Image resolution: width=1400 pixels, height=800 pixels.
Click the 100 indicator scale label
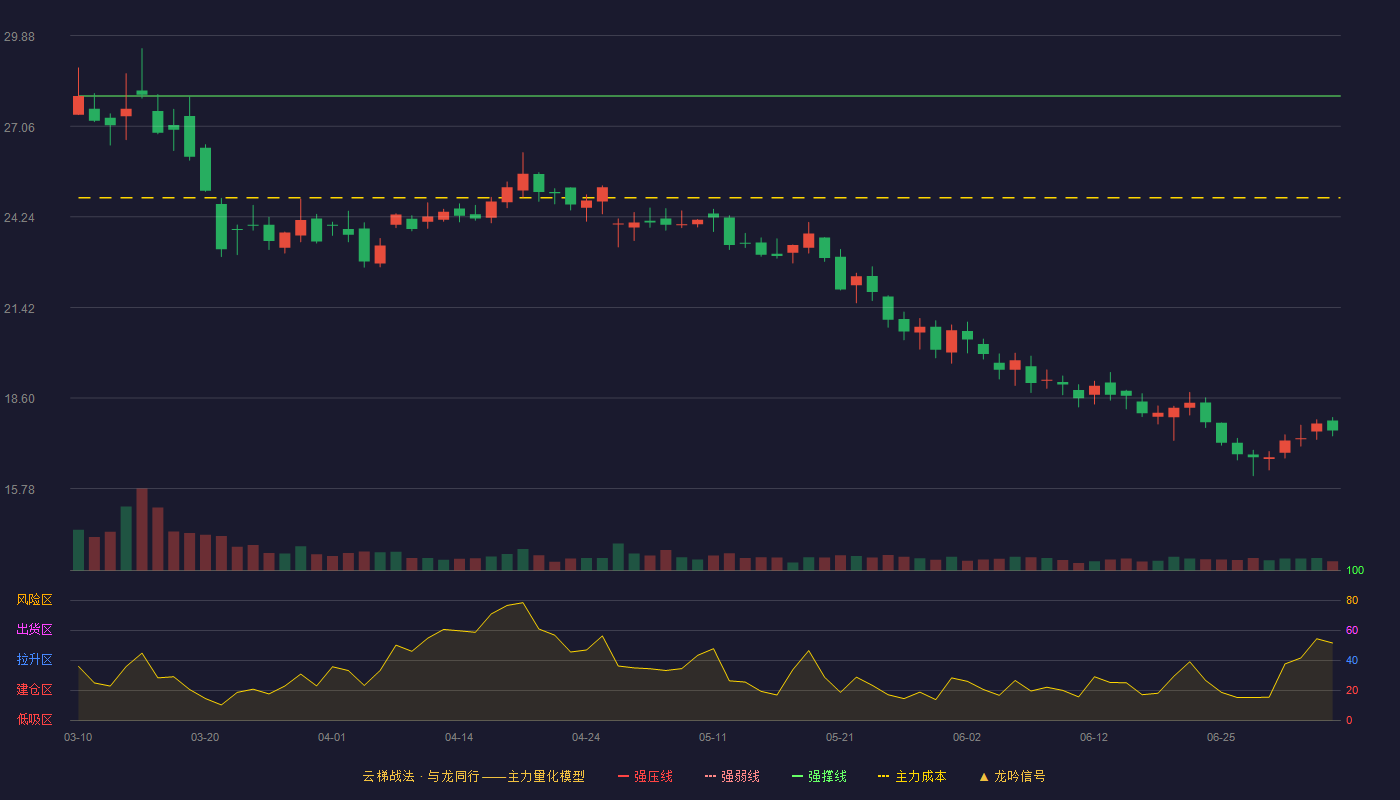pos(1355,571)
